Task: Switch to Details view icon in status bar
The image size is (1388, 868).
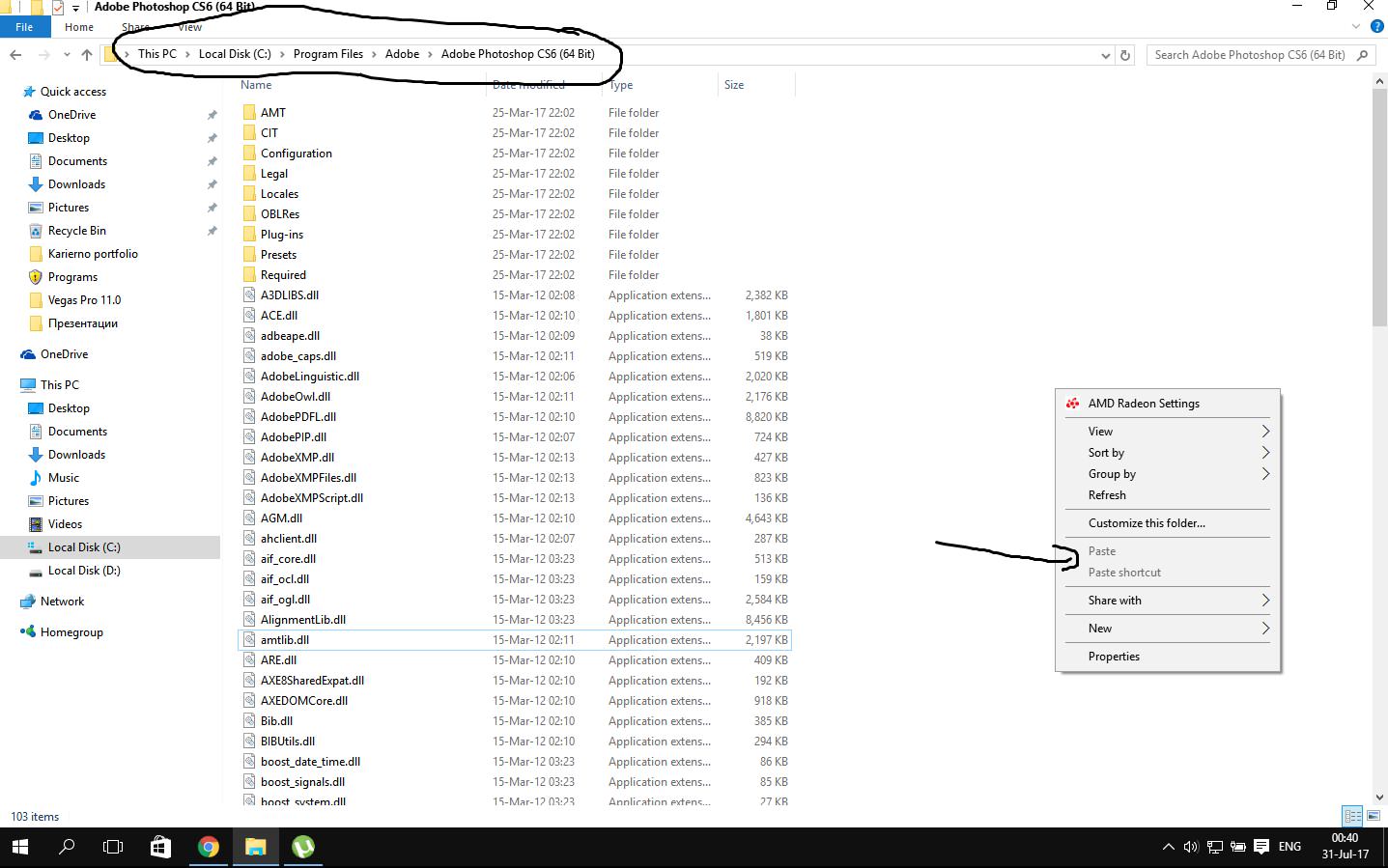Action: [1352, 816]
